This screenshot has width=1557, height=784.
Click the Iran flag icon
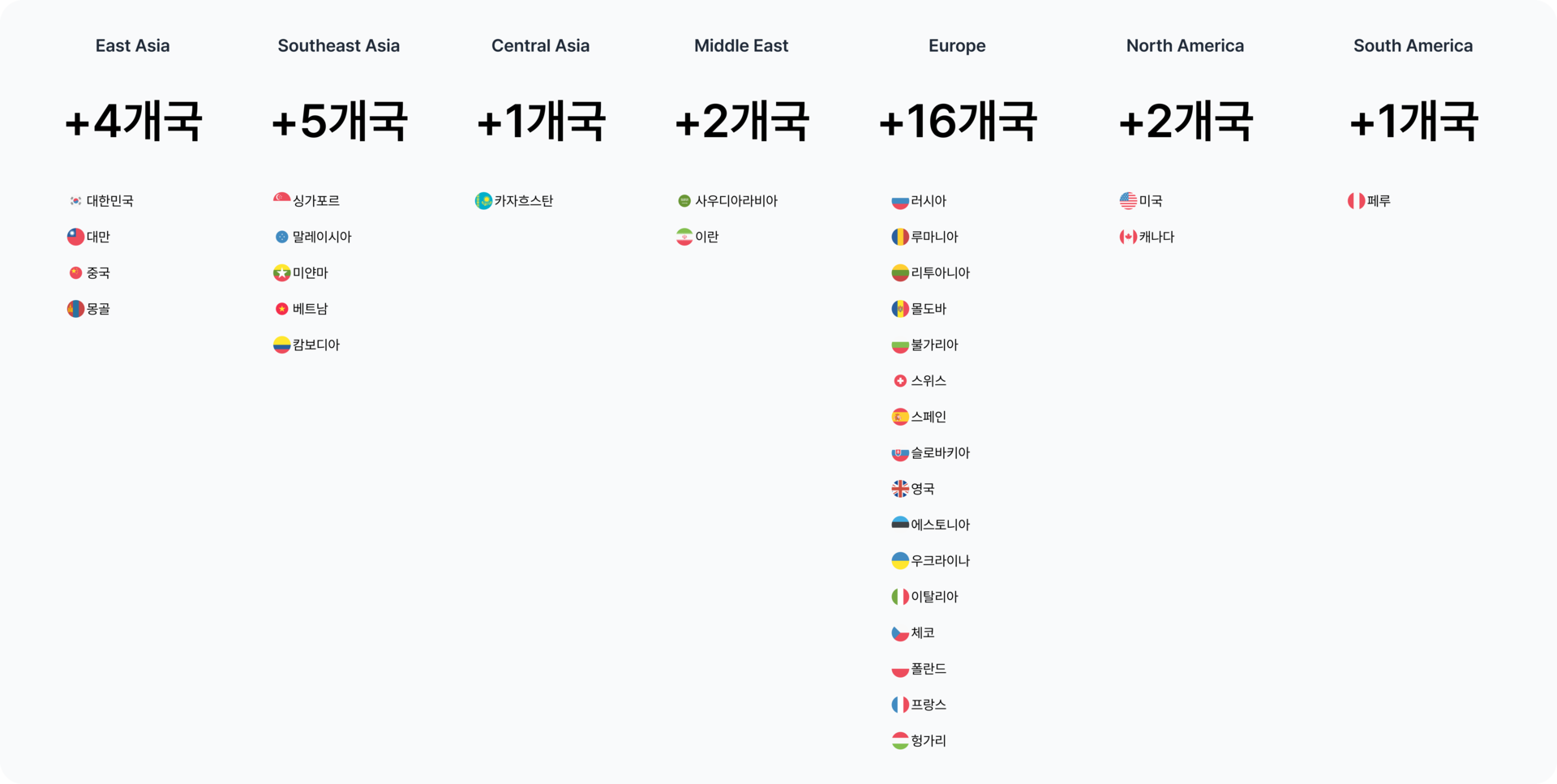pyautogui.click(x=684, y=237)
